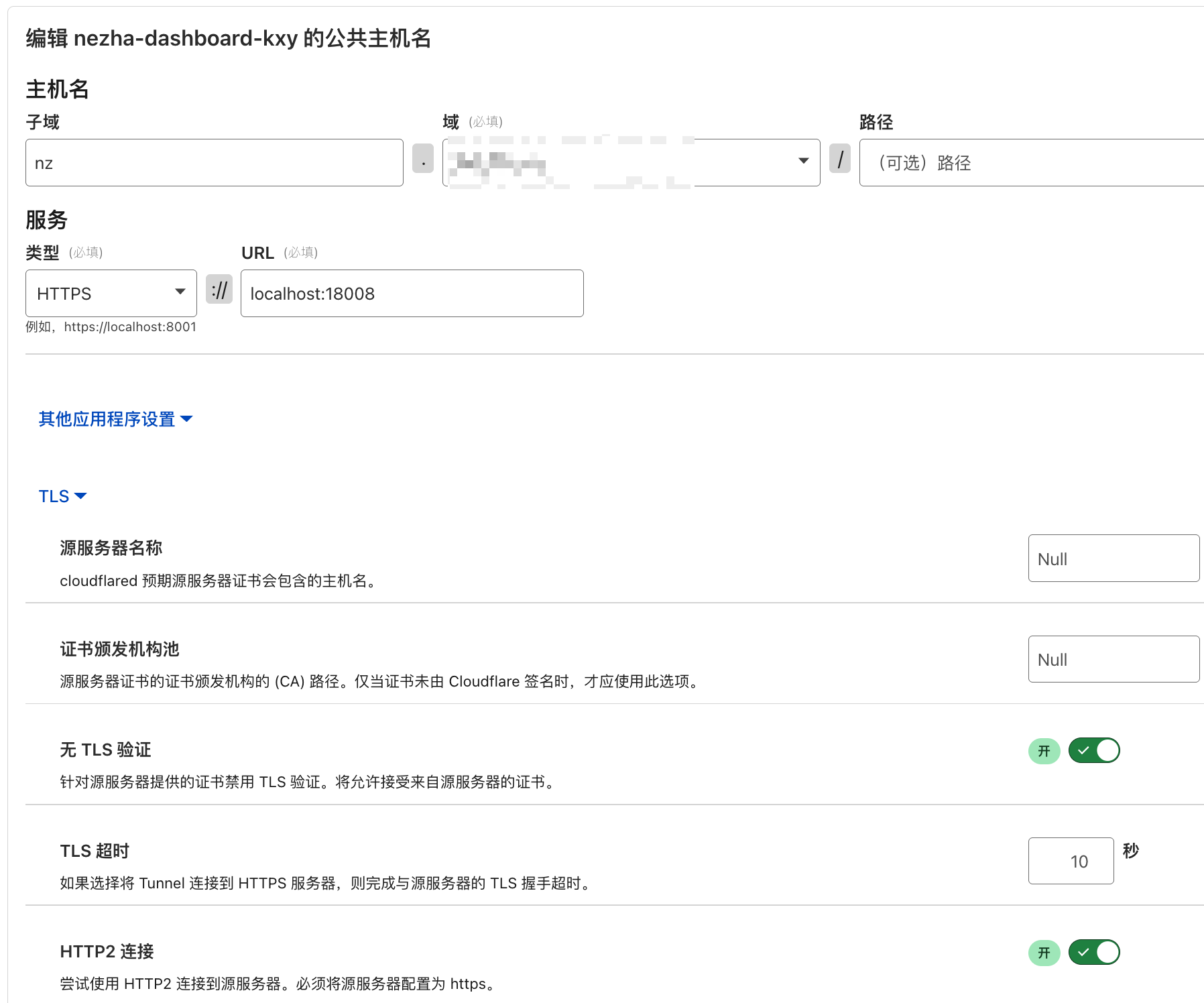The width and height of the screenshot is (1204, 1003).
Task: Click the TLS 超时 seconds field
Action: coord(1071,861)
